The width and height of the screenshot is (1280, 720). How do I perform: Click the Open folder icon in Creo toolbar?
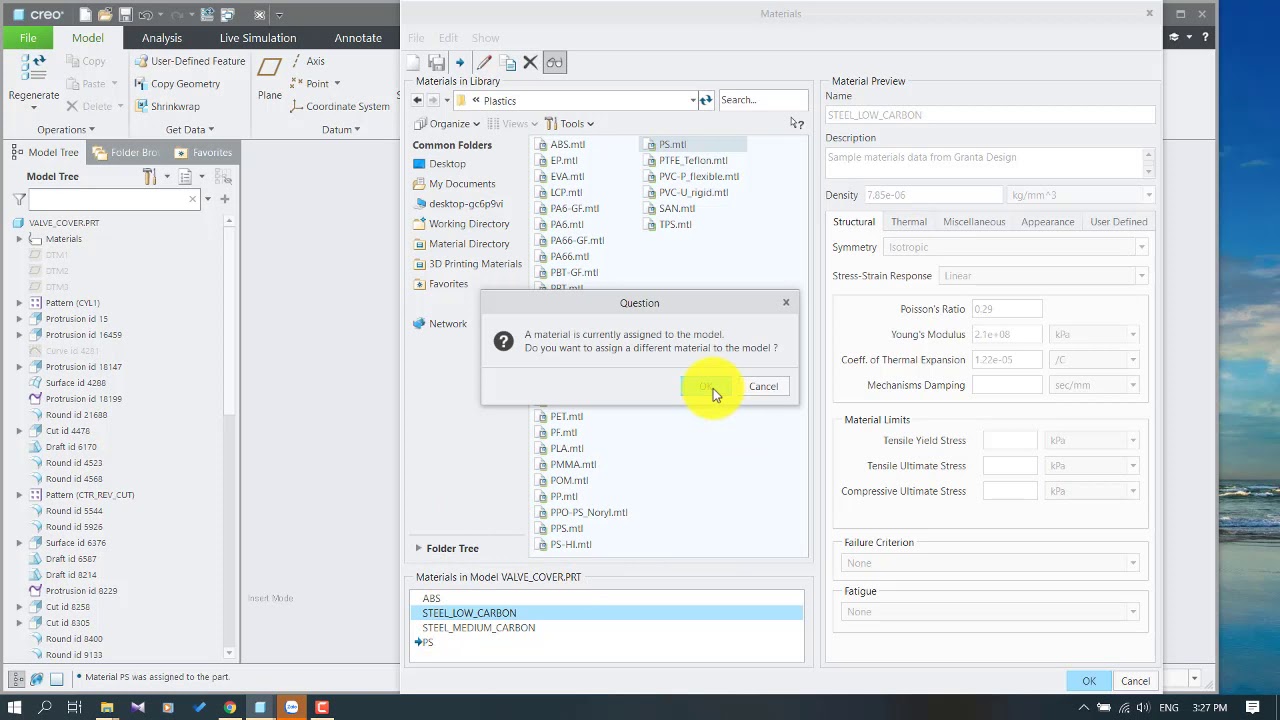(x=106, y=15)
